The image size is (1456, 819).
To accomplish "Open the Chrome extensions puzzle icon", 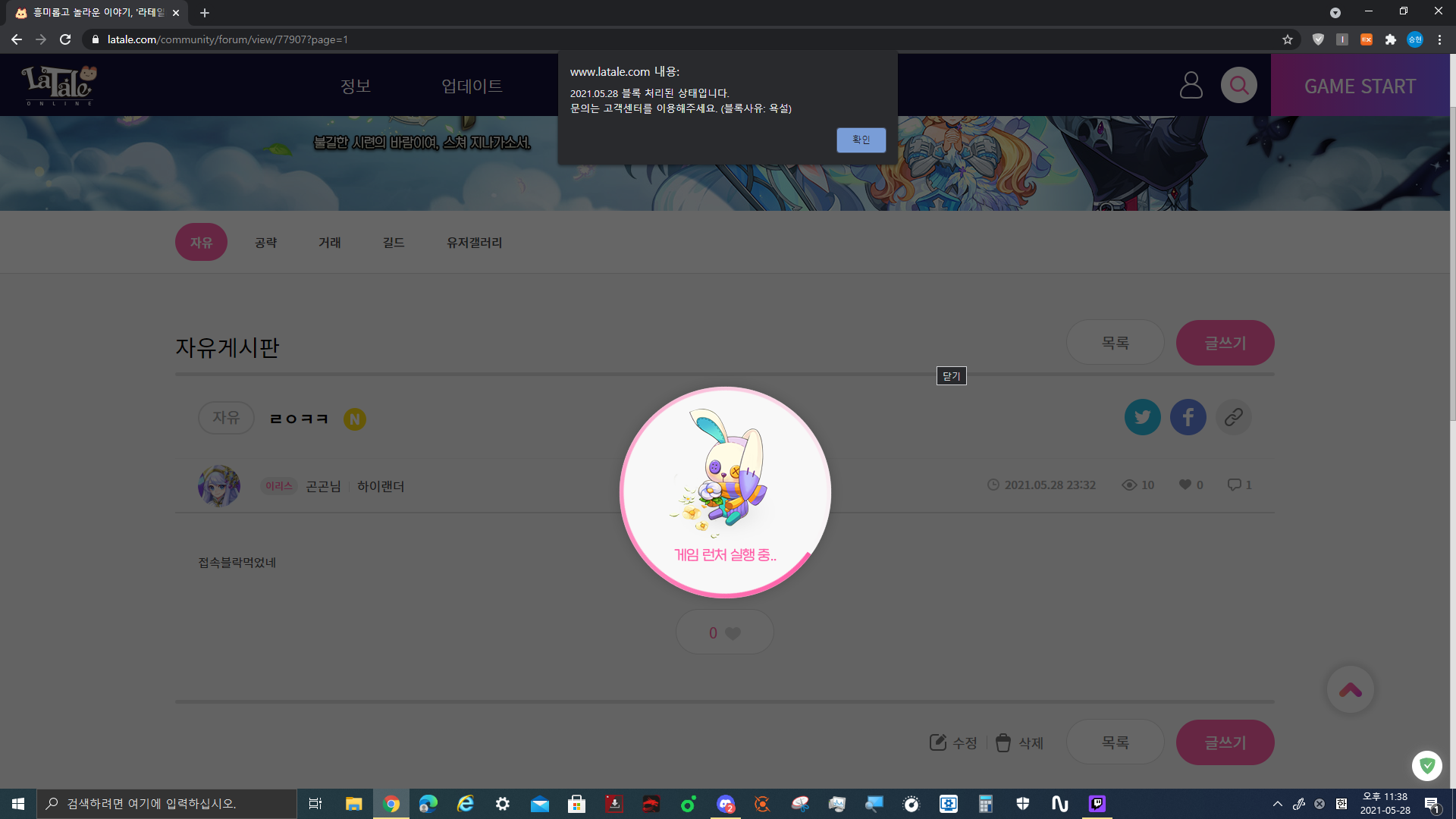I will coord(1390,39).
